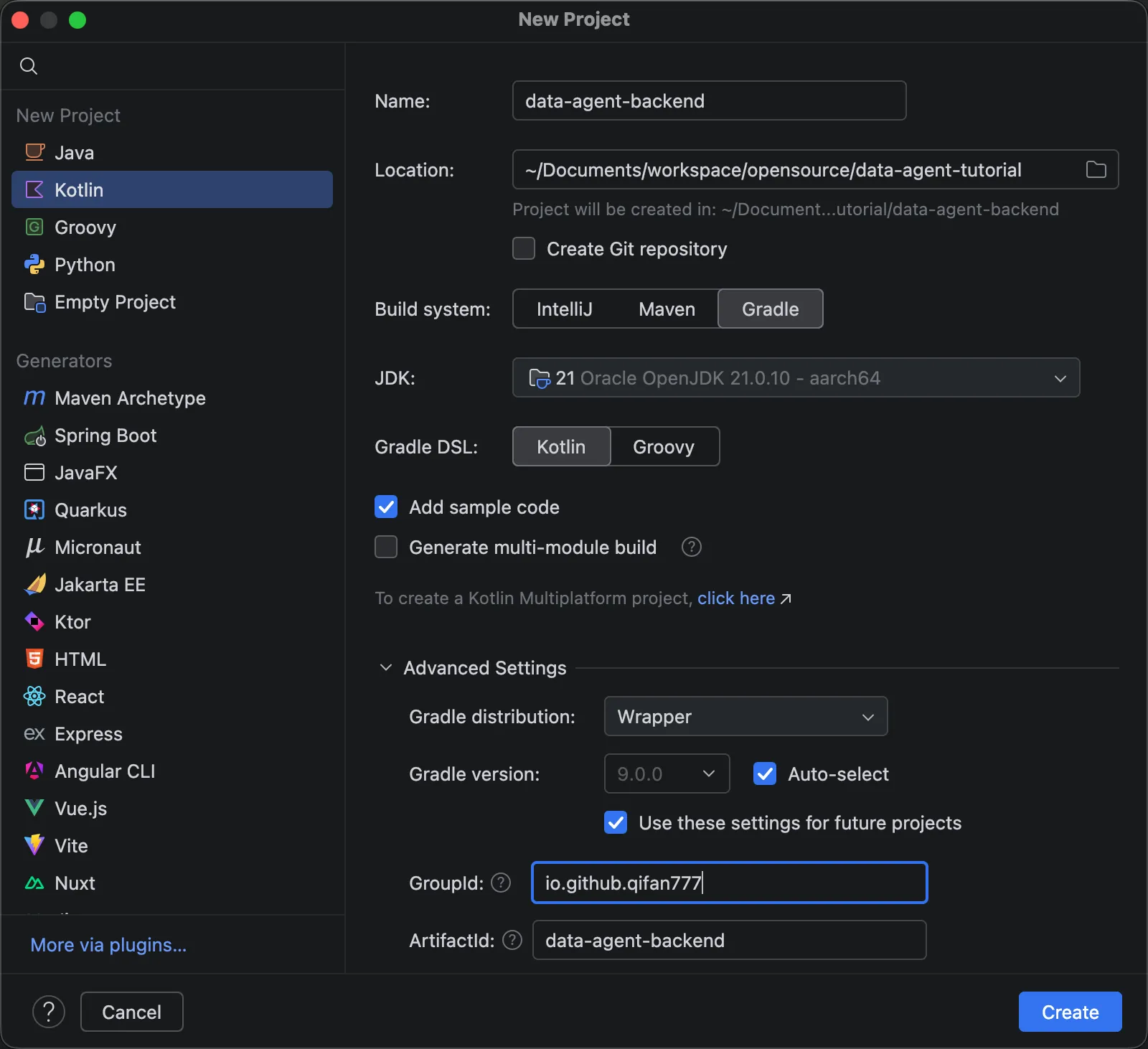Open the Kotlin Multiplatform click here link
Image resolution: width=1148 pixels, height=1049 pixels.
click(x=736, y=598)
